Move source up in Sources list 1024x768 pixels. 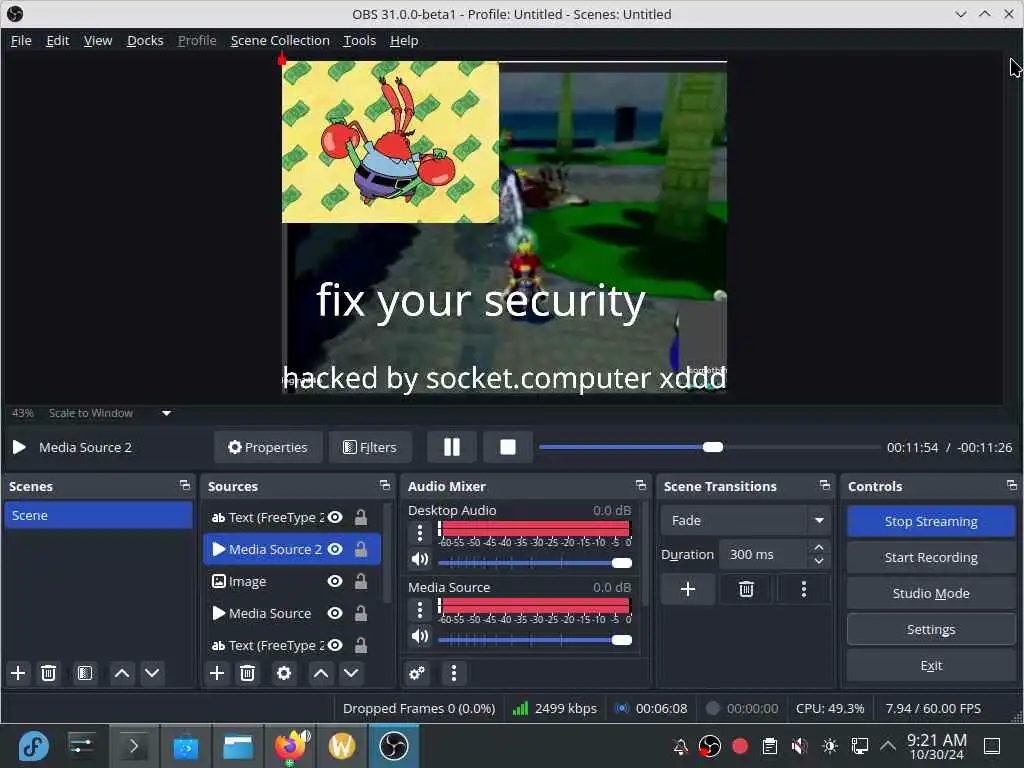tap(321, 673)
